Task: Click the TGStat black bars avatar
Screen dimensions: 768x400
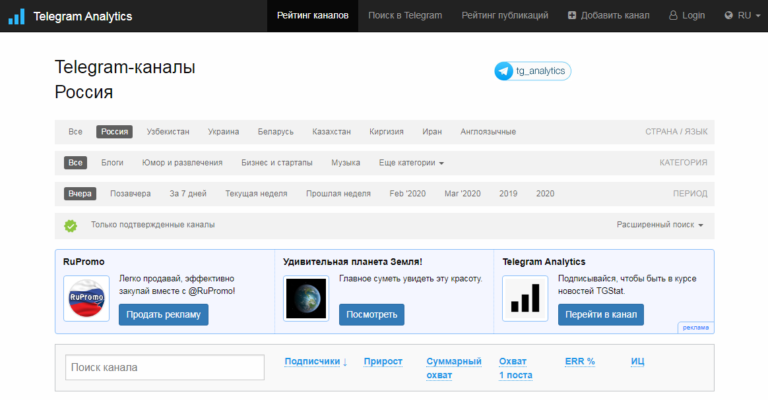Action: tap(525, 298)
